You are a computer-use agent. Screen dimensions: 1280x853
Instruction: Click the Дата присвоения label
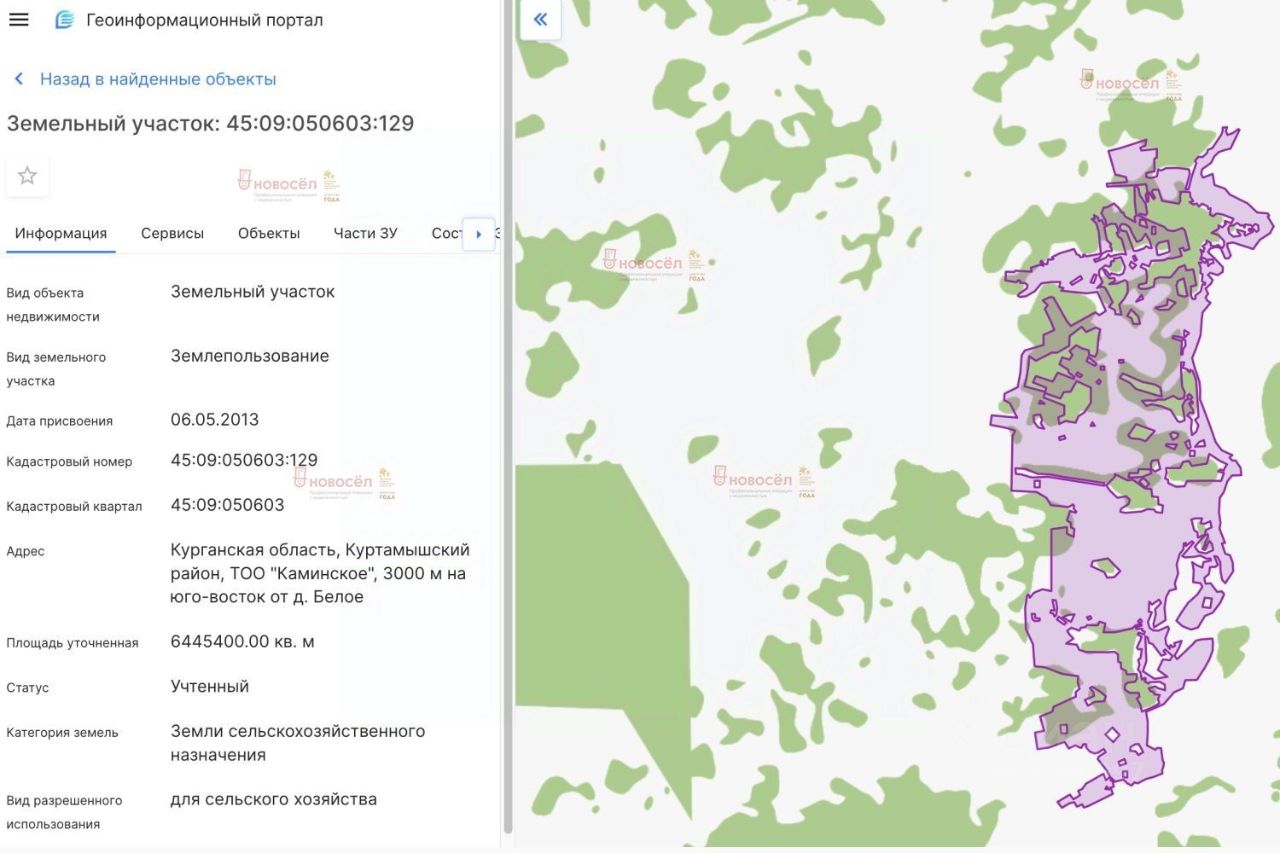click(60, 421)
